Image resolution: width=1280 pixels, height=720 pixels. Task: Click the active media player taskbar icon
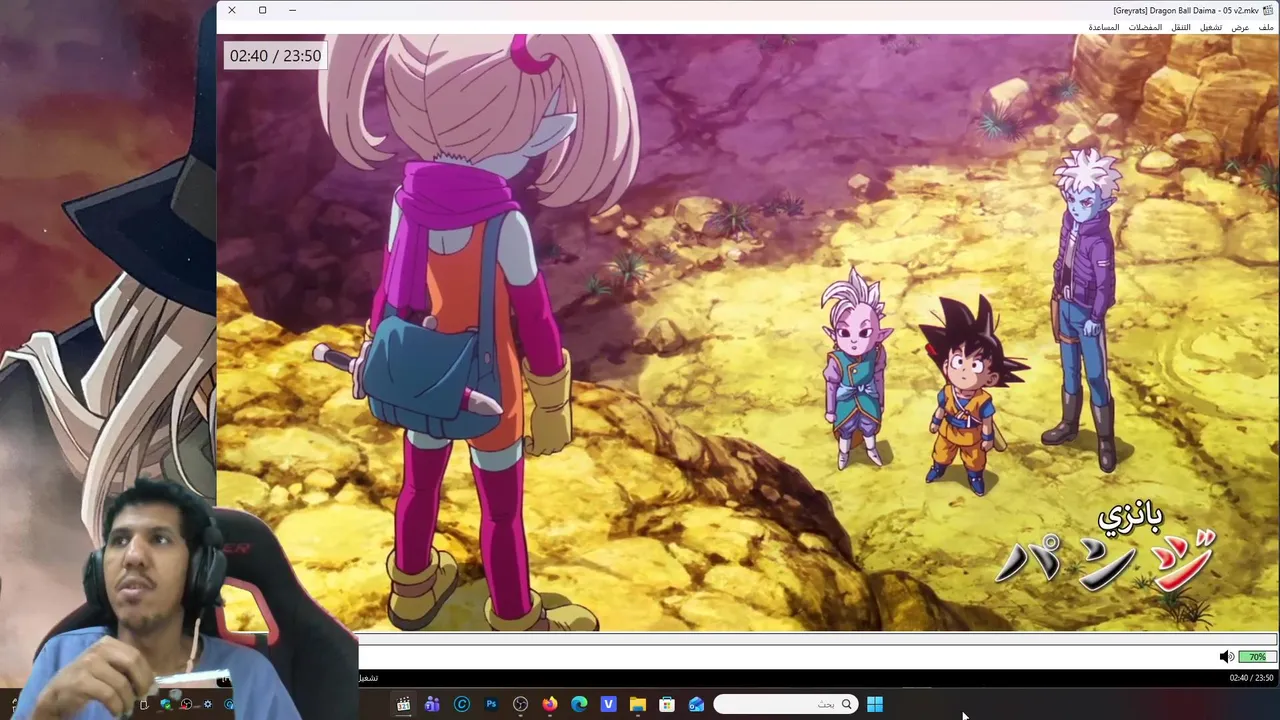(403, 704)
